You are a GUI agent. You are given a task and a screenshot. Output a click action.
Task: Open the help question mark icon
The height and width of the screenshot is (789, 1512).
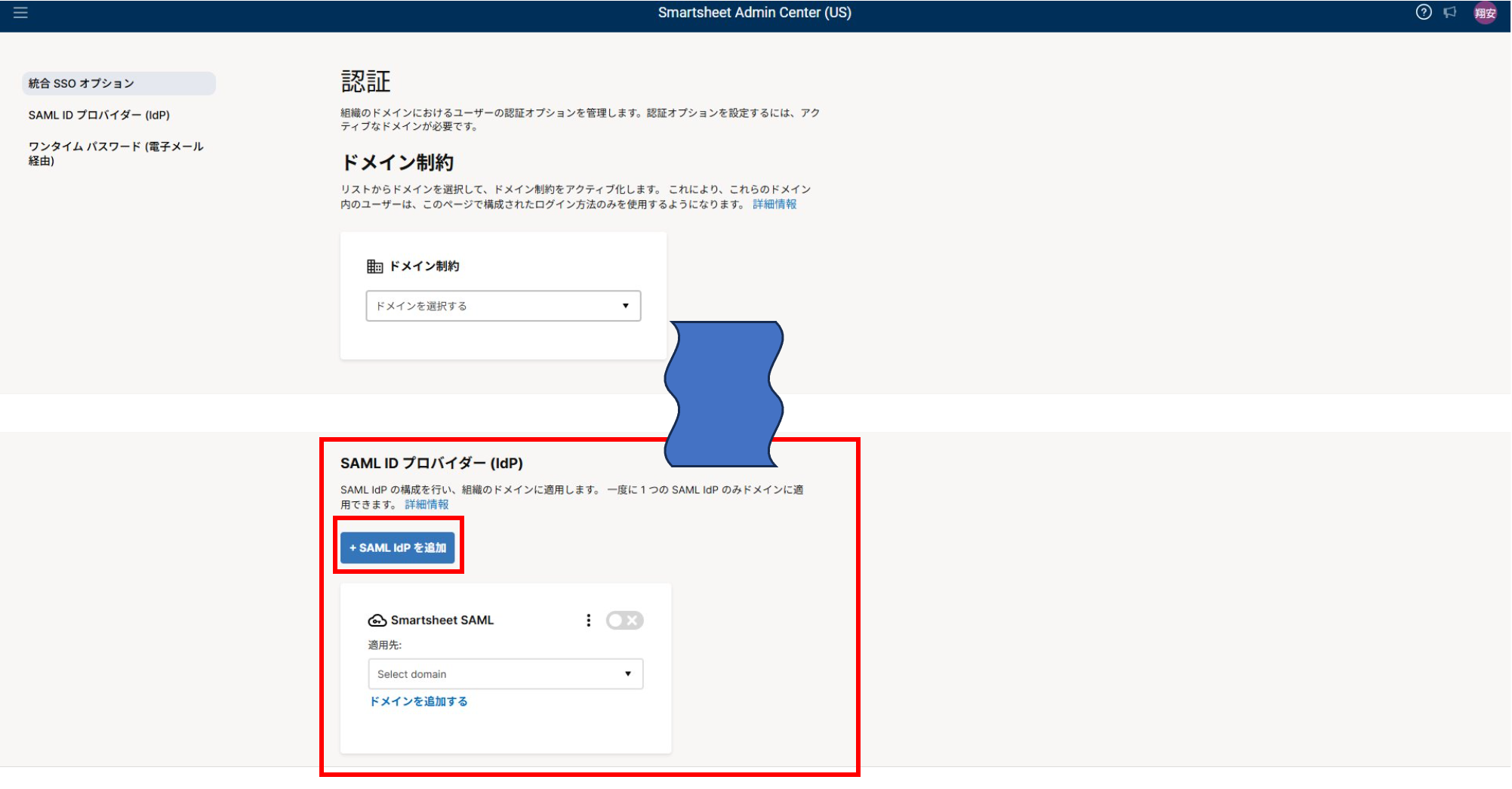point(1423,12)
